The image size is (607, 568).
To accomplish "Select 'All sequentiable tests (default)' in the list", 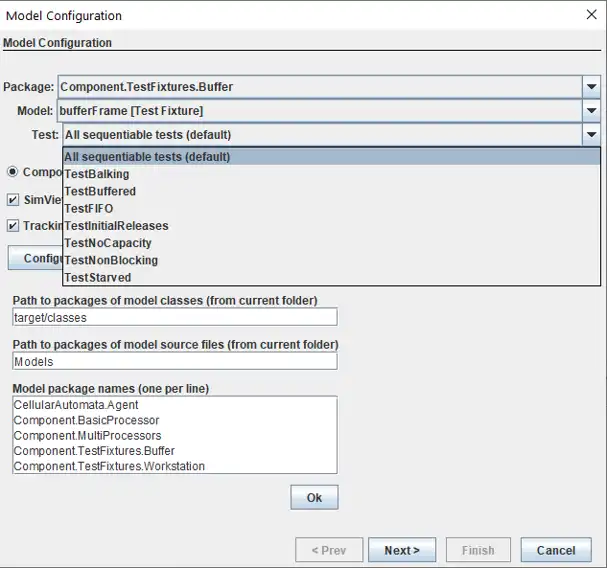I will click(x=332, y=157).
